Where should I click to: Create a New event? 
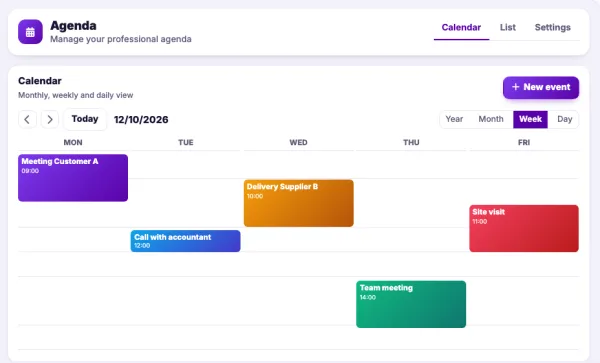click(541, 87)
